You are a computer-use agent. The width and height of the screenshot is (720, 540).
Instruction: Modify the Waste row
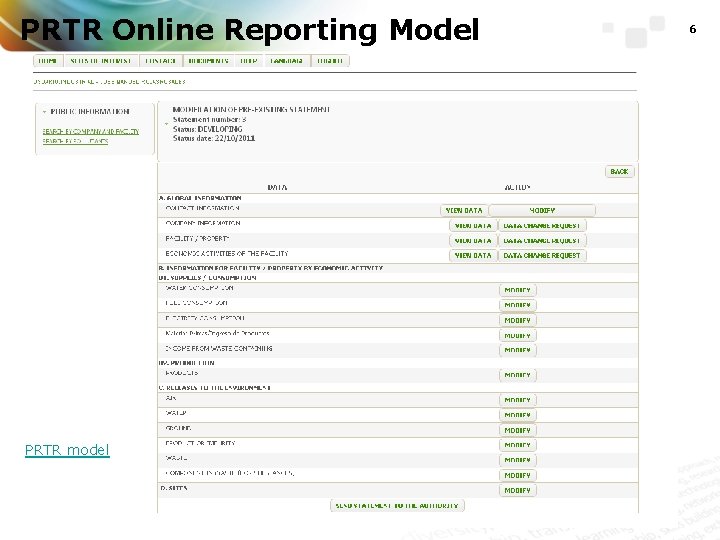tap(518, 460)
